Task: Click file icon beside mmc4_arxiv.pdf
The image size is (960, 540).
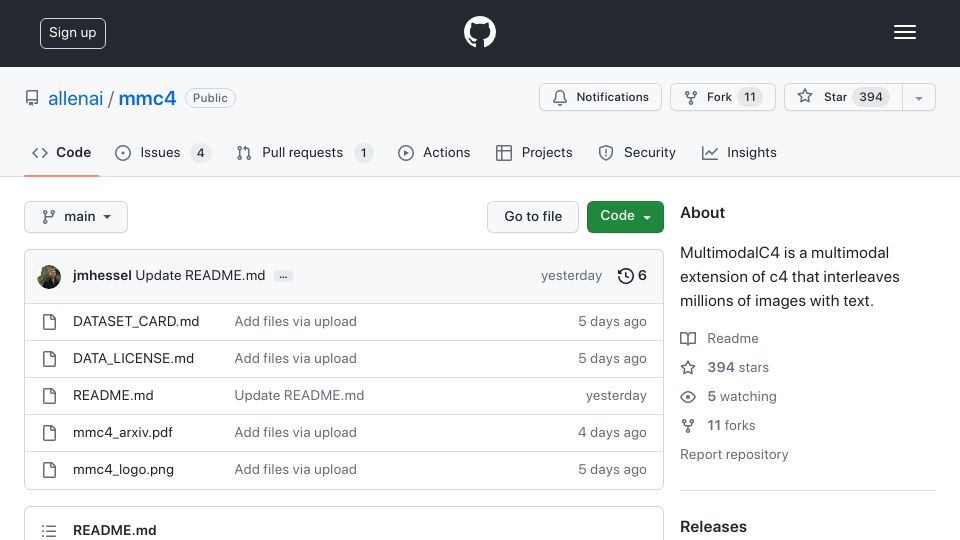Action: pyautogui.click(x=50, y=433)
